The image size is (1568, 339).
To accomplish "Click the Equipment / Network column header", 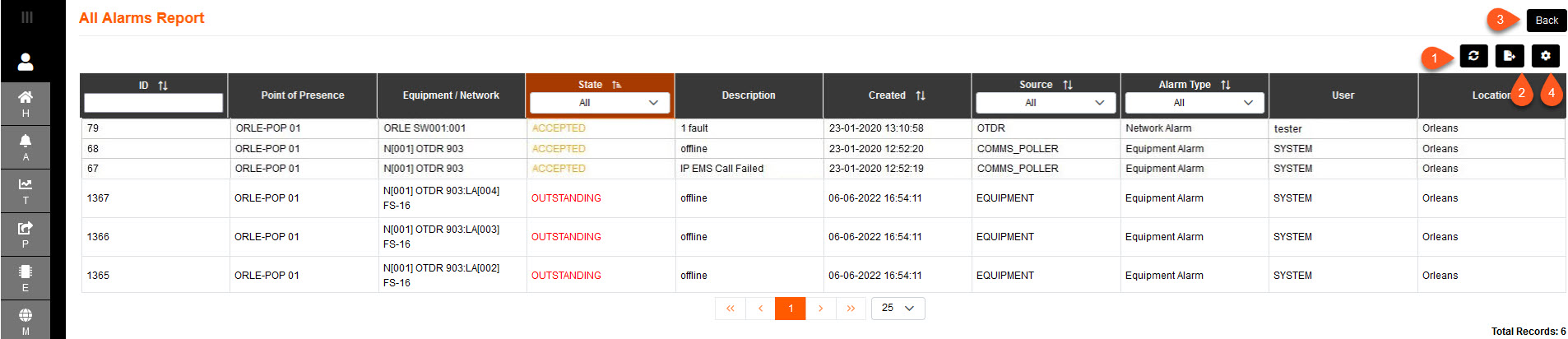I will coord(451,95).
